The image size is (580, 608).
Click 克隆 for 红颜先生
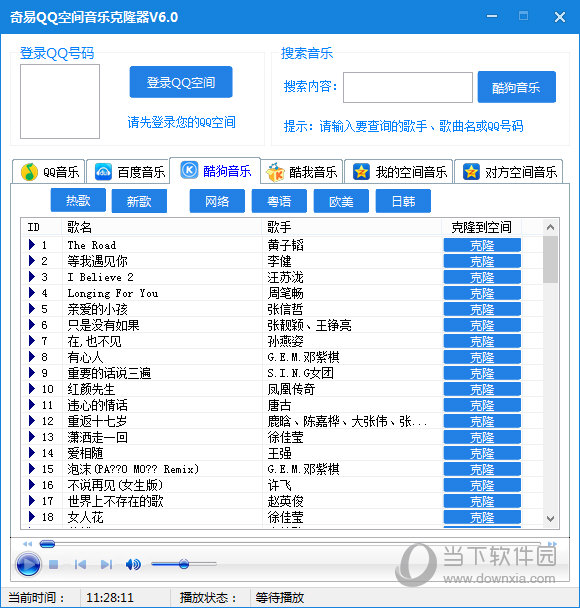pos(482,389)
